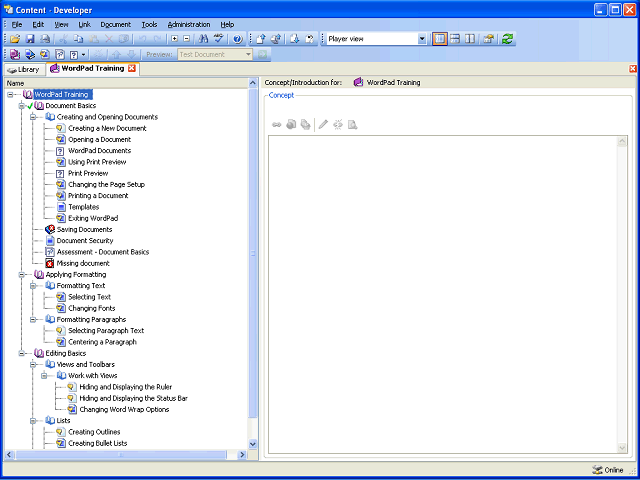Click the green Refresh arrows icon
Screen dimensions: 640x480
tap(507, 39)
